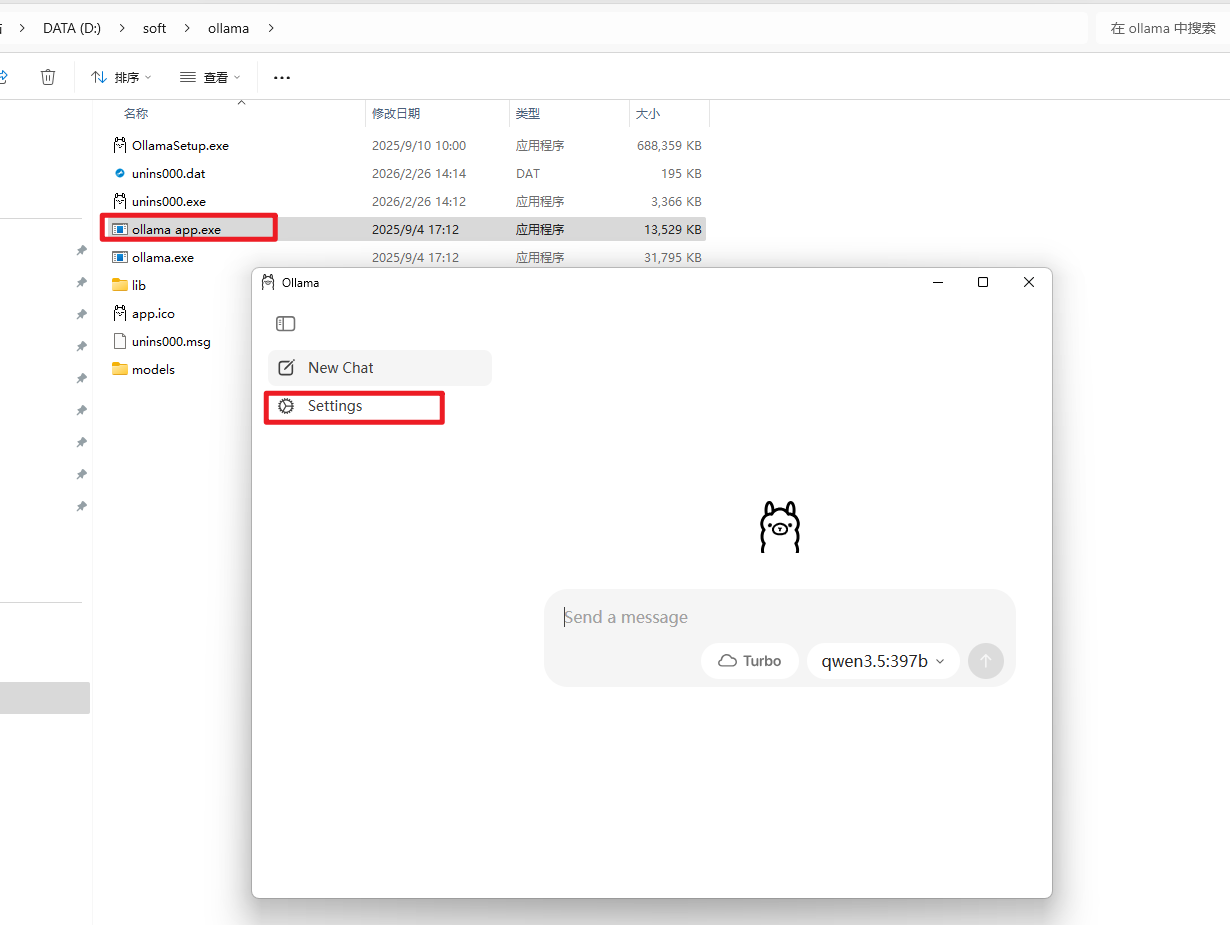
Task: Click the Explorer delete trash icon
Action: point(48,77)
